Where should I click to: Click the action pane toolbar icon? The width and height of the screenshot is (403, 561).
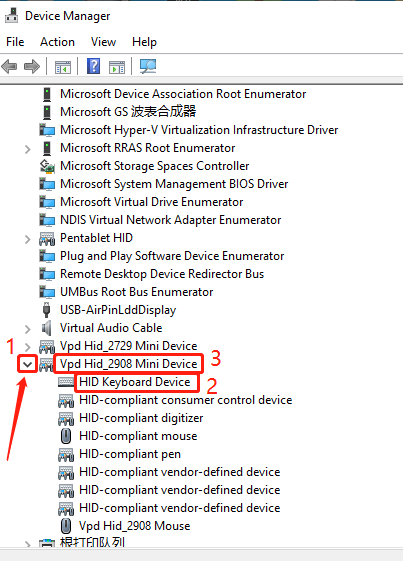117,67
